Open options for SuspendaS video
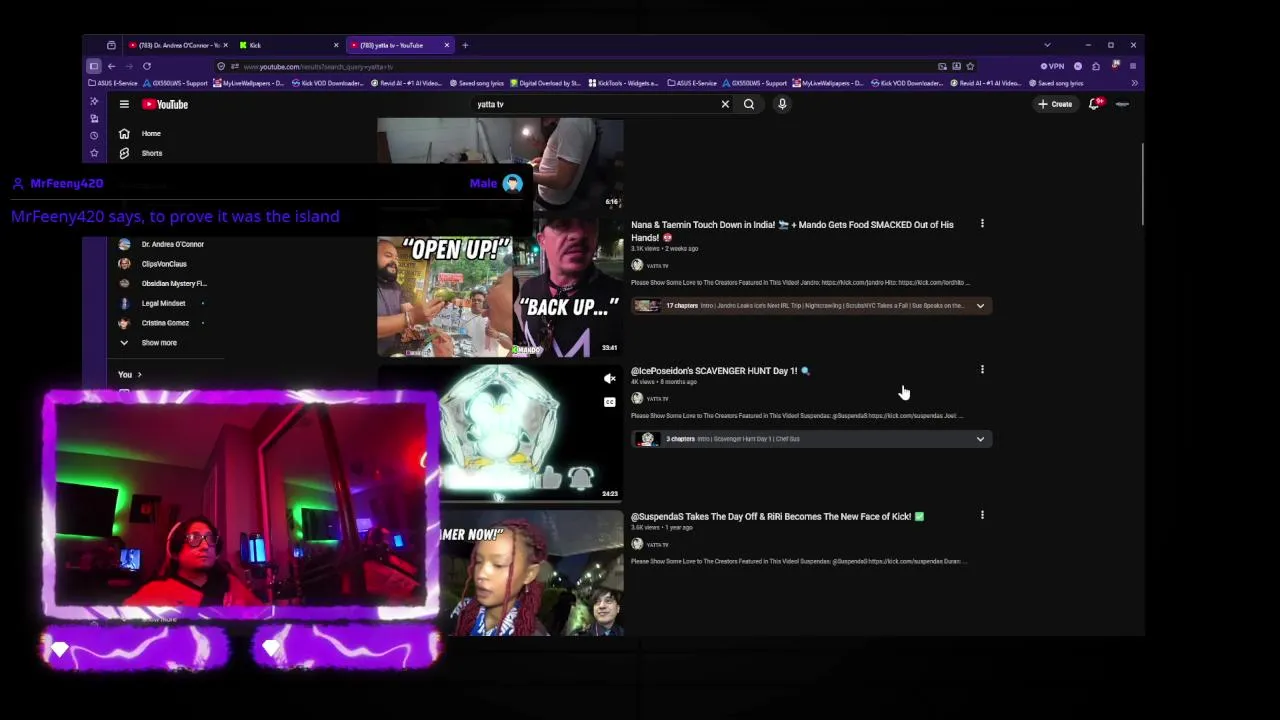 tap(982, 516)
